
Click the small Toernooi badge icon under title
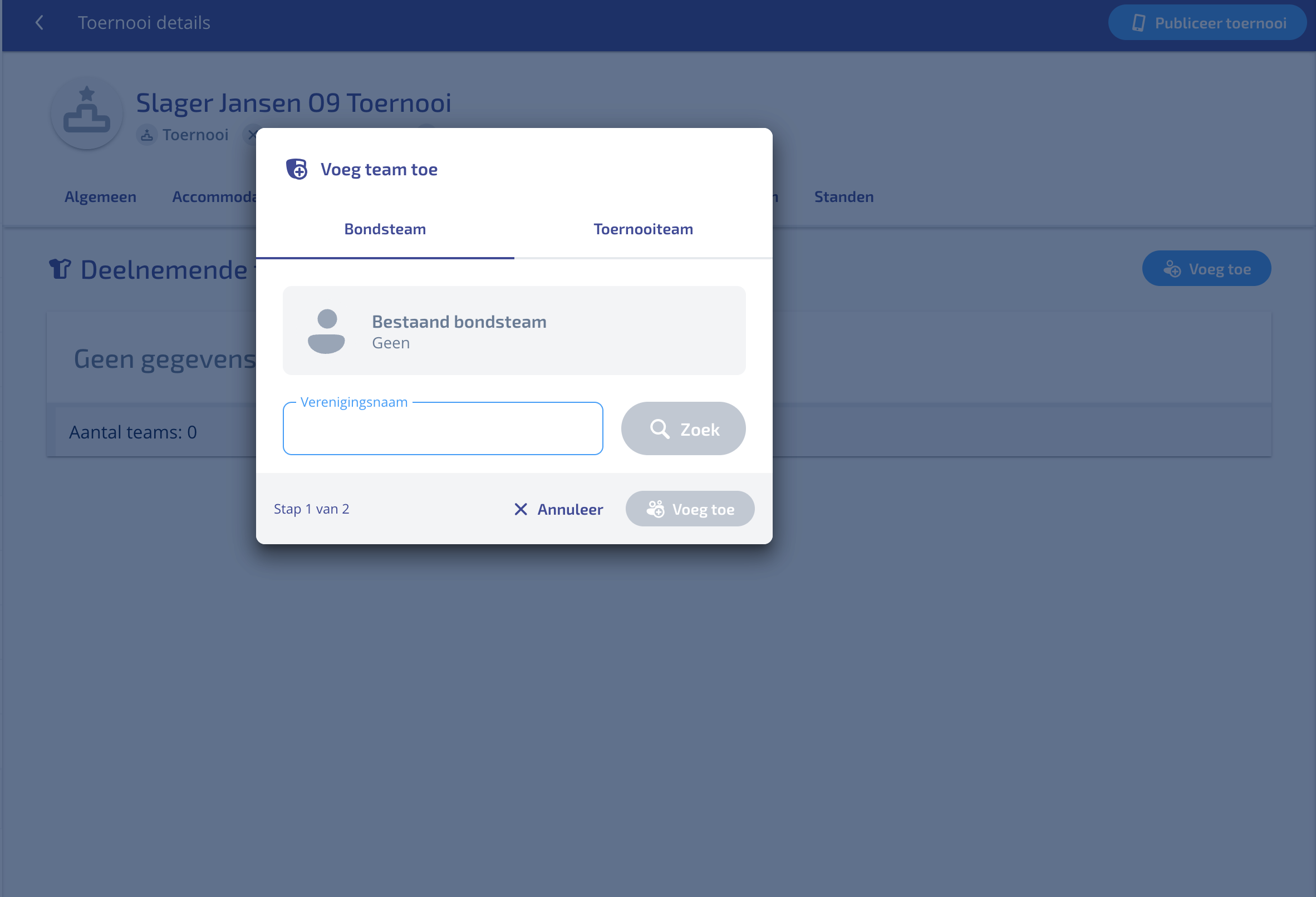coord(146,135)
